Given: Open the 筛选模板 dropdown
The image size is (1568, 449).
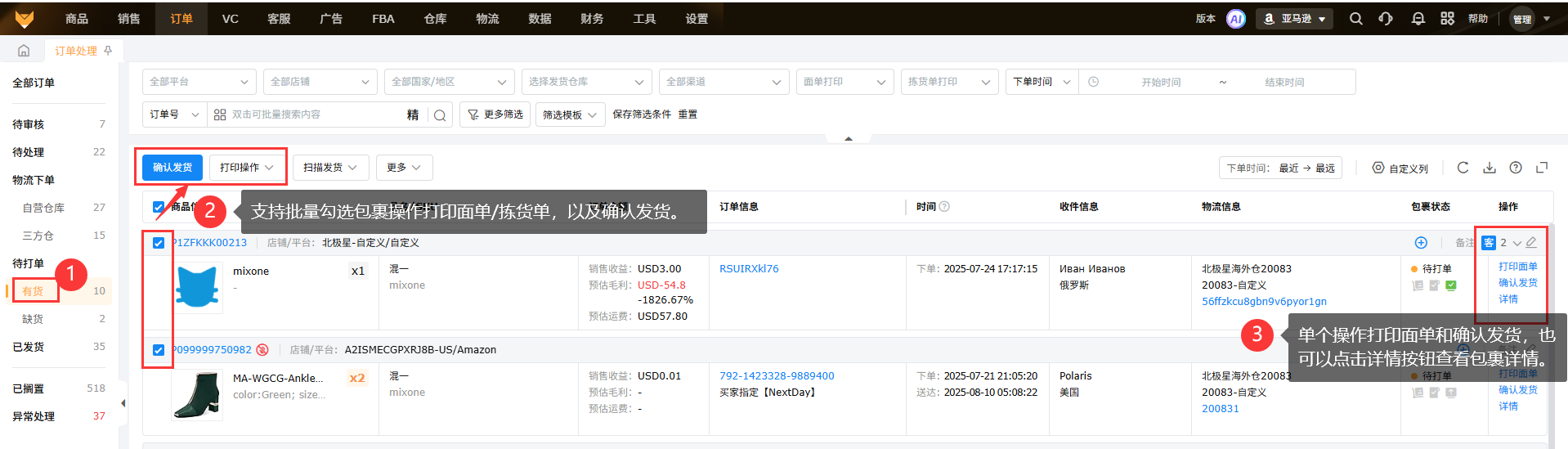Looking at the screenshot, I should (571, 115).
